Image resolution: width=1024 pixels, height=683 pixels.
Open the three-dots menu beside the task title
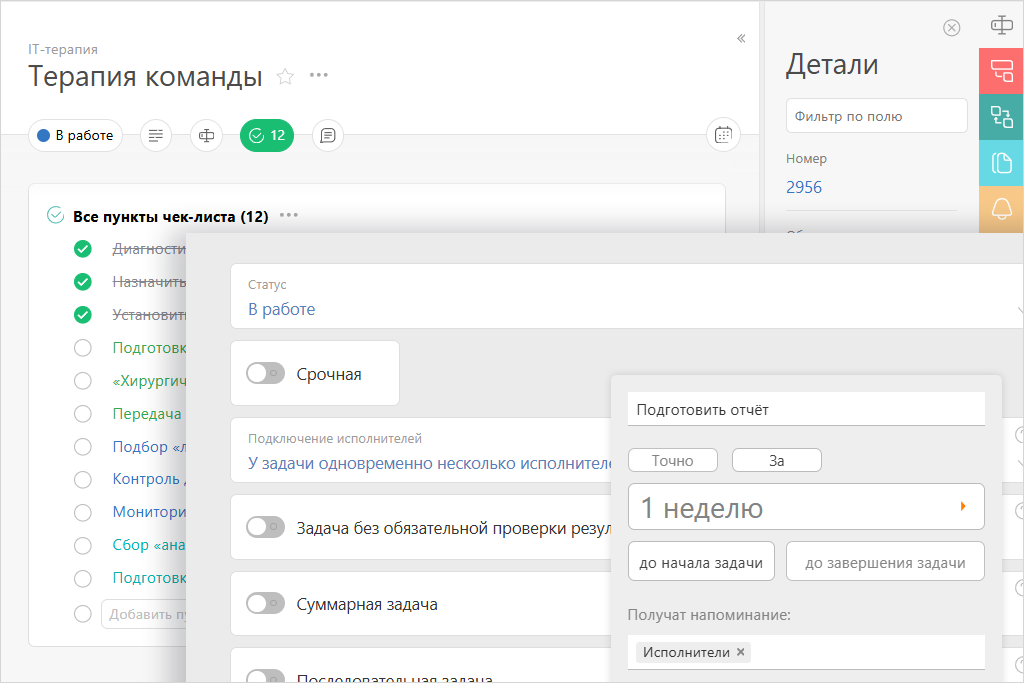click(x=319, y=75)
